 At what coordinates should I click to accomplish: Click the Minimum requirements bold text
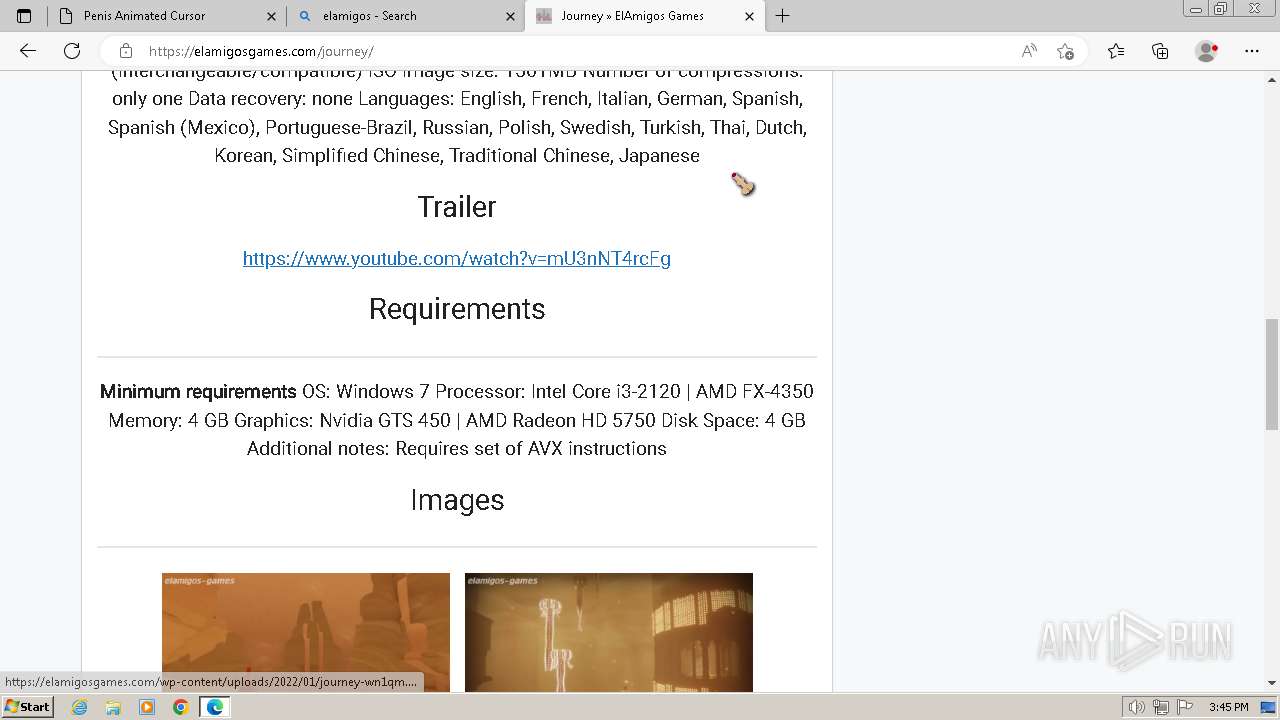[198, 392]
